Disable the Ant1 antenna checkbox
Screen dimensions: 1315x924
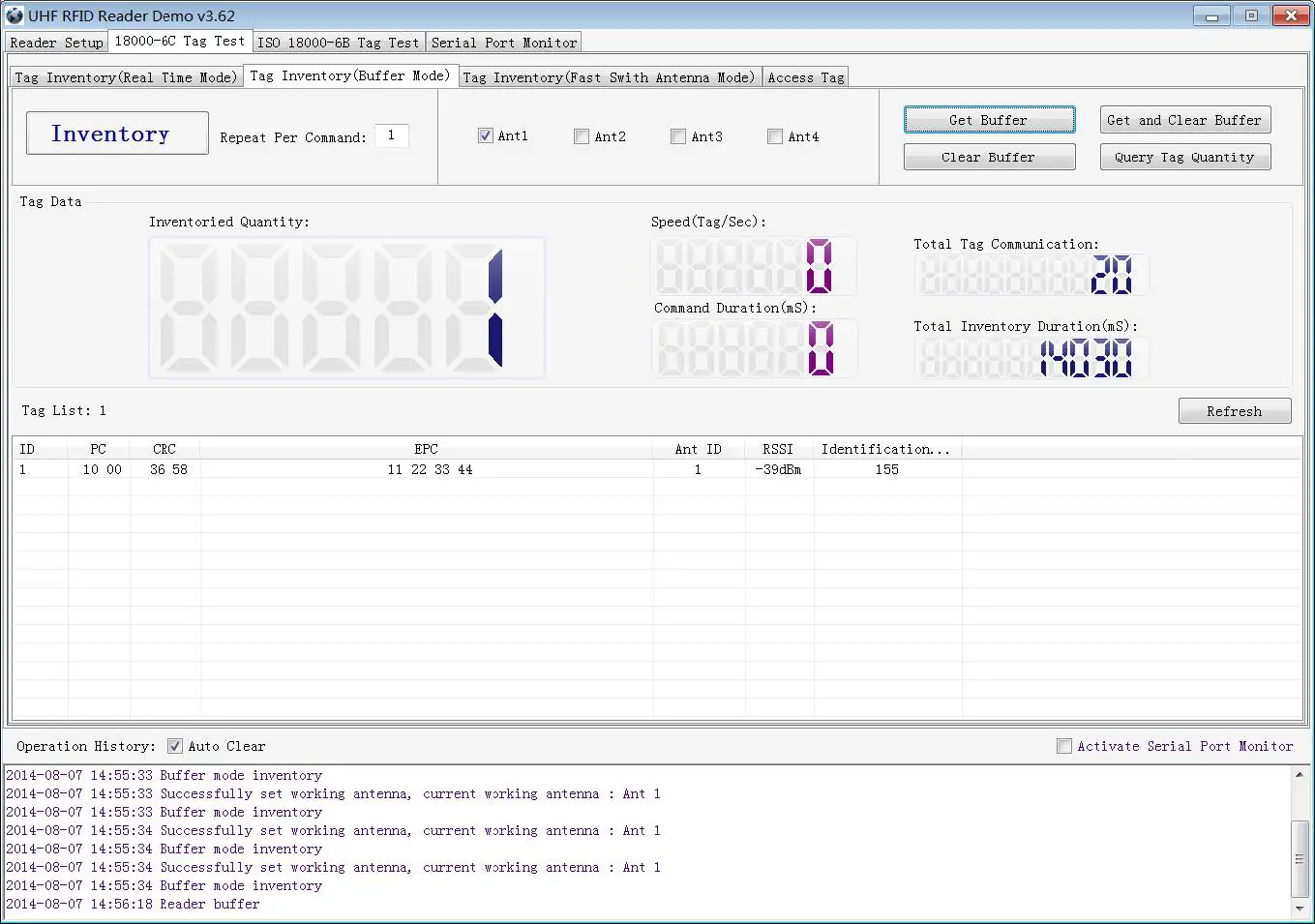click(485, 135)
